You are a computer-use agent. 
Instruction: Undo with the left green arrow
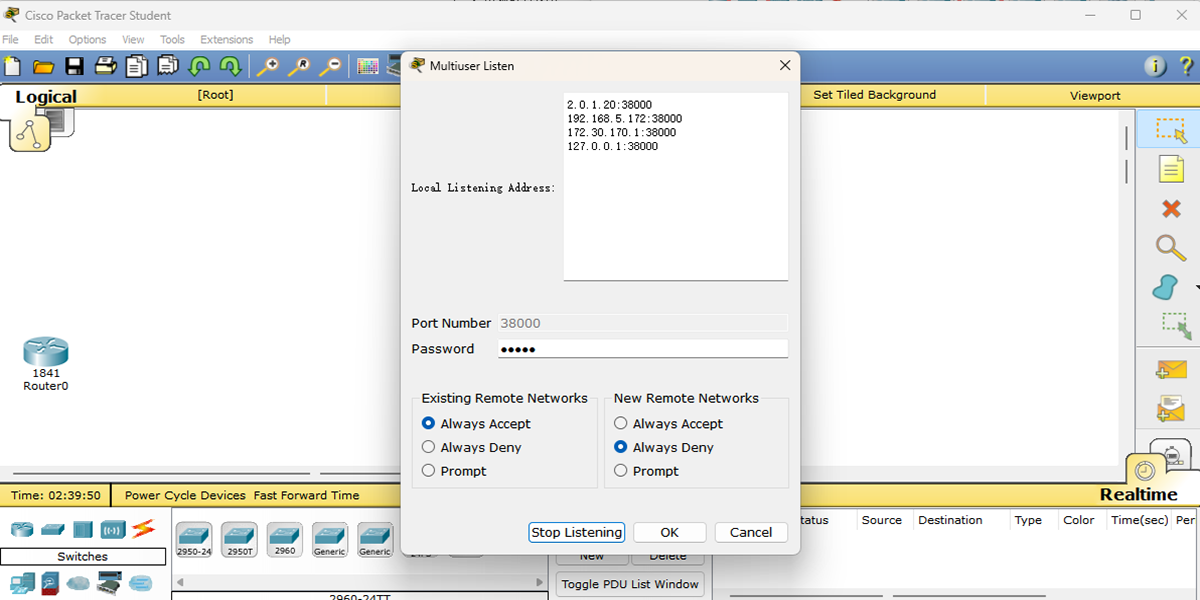pos(199,67)
